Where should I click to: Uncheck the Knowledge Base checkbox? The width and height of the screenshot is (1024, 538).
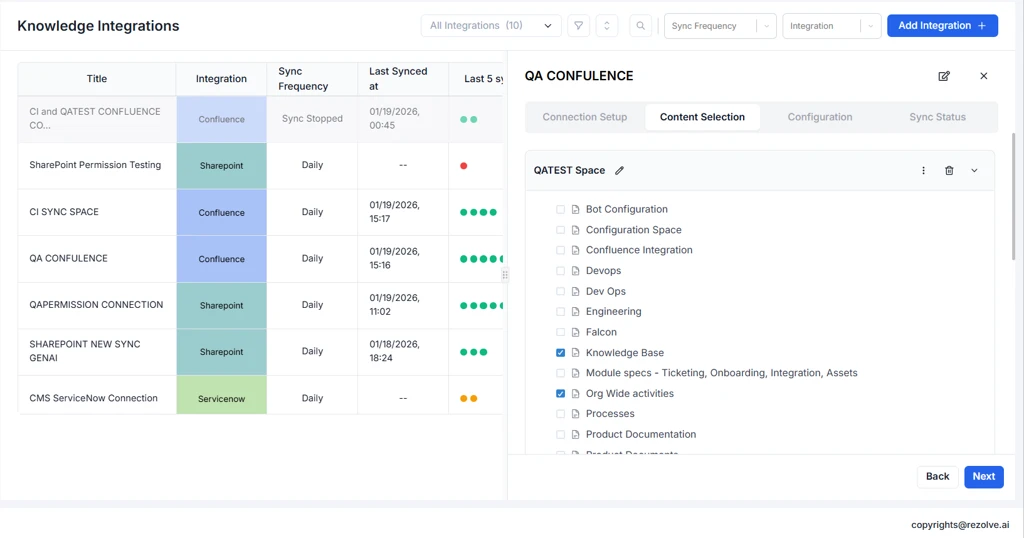coord(560,353)
